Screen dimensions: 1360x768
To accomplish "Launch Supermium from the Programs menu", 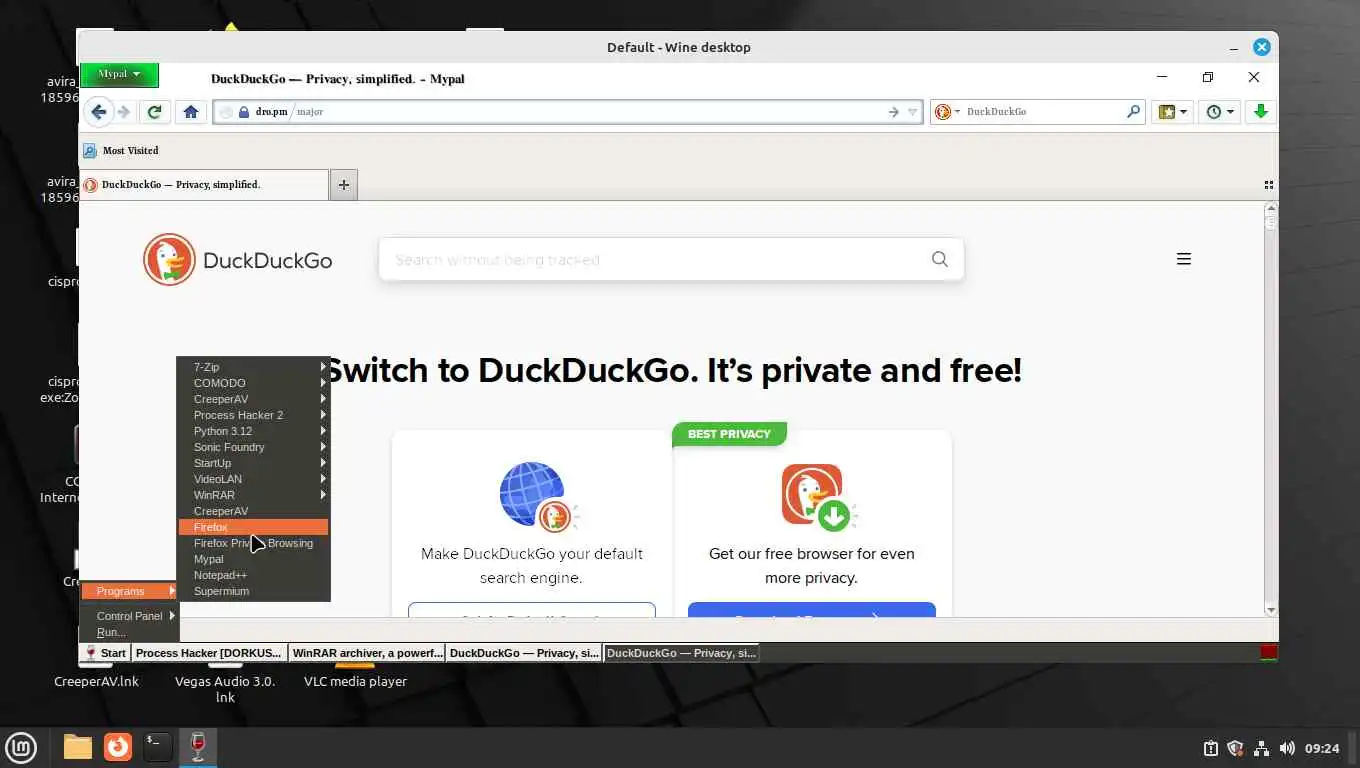I will [253, 591].
